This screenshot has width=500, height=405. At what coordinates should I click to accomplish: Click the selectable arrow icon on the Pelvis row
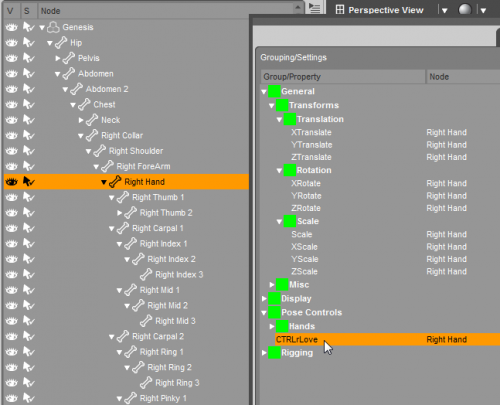pos(29,58)
